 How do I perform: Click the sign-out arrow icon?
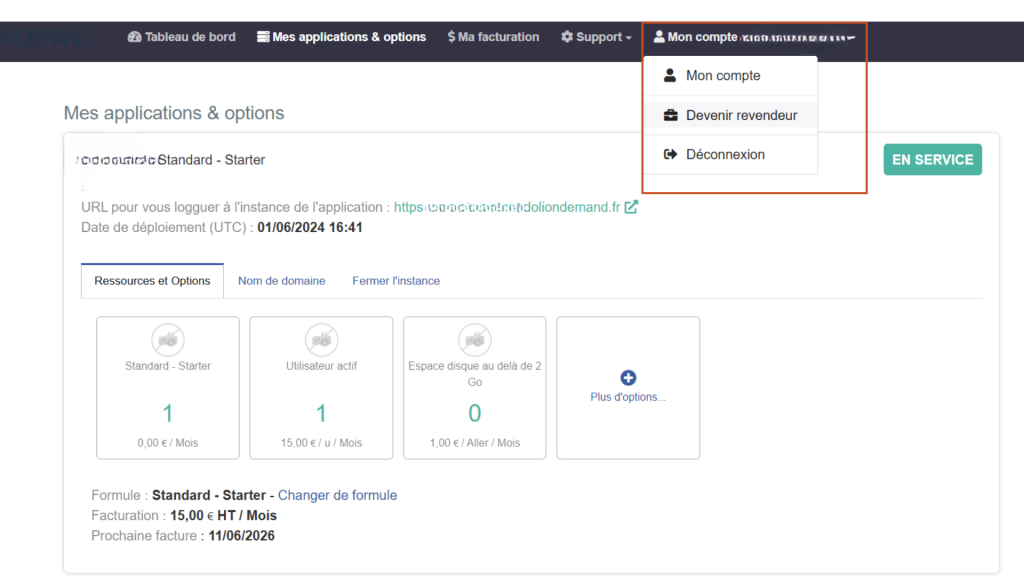pyautogui.click(x=671, y=155)
